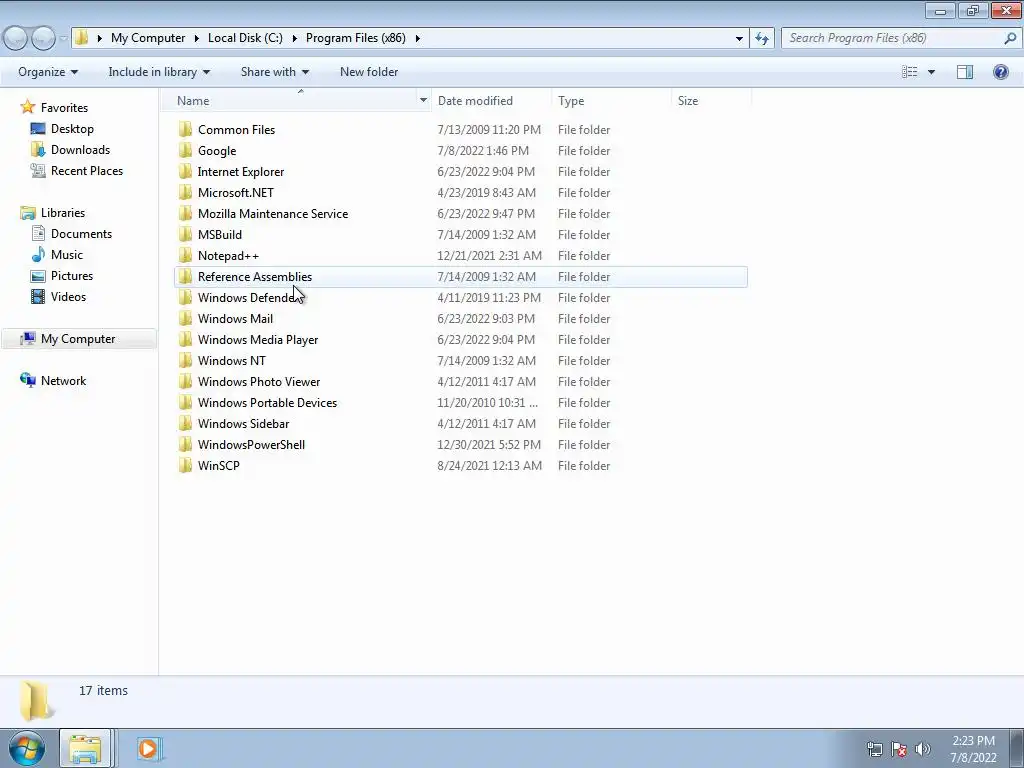1024x768 pixels.
Task: Open the address bar history dropdown arrow
Action: pos(739,39)
